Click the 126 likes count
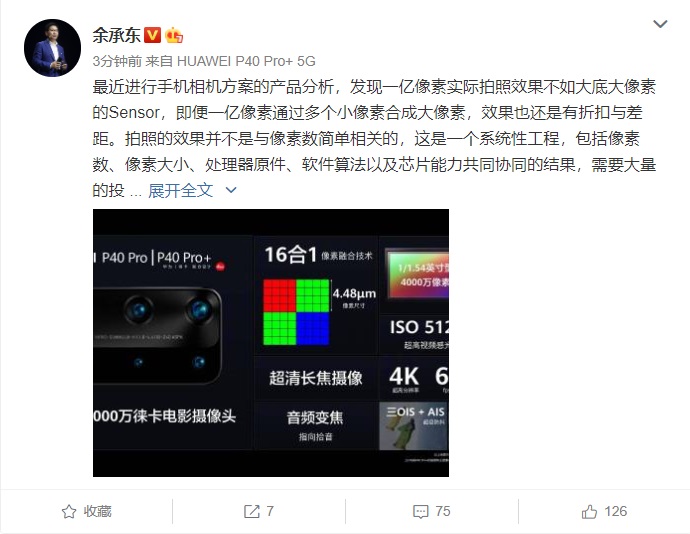The image size is (690, 534). [615, 511]
